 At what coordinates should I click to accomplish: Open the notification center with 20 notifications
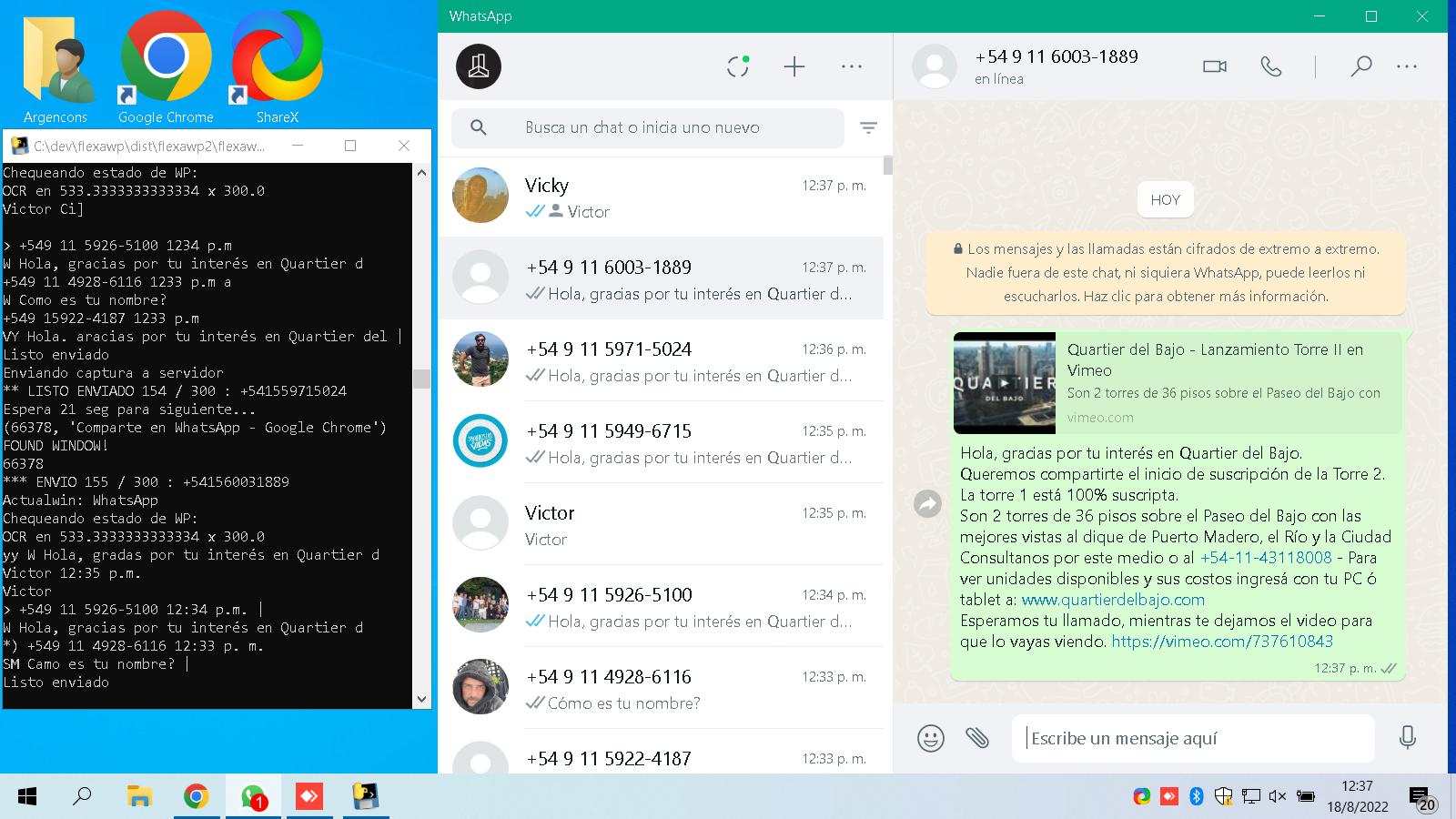[1423, 798]
